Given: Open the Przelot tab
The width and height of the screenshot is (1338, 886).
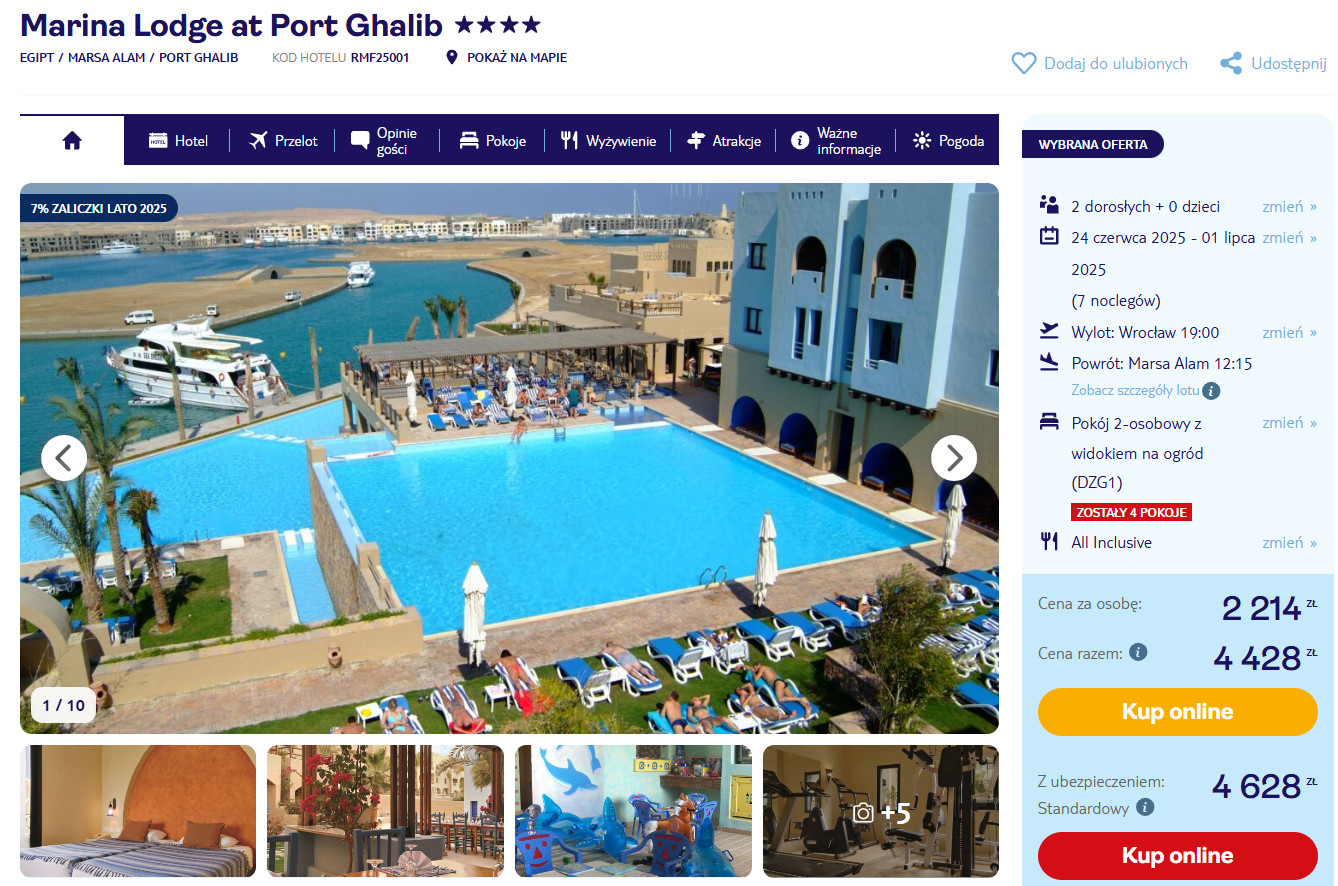Looking at the screenshot, I should coord(283,141).
